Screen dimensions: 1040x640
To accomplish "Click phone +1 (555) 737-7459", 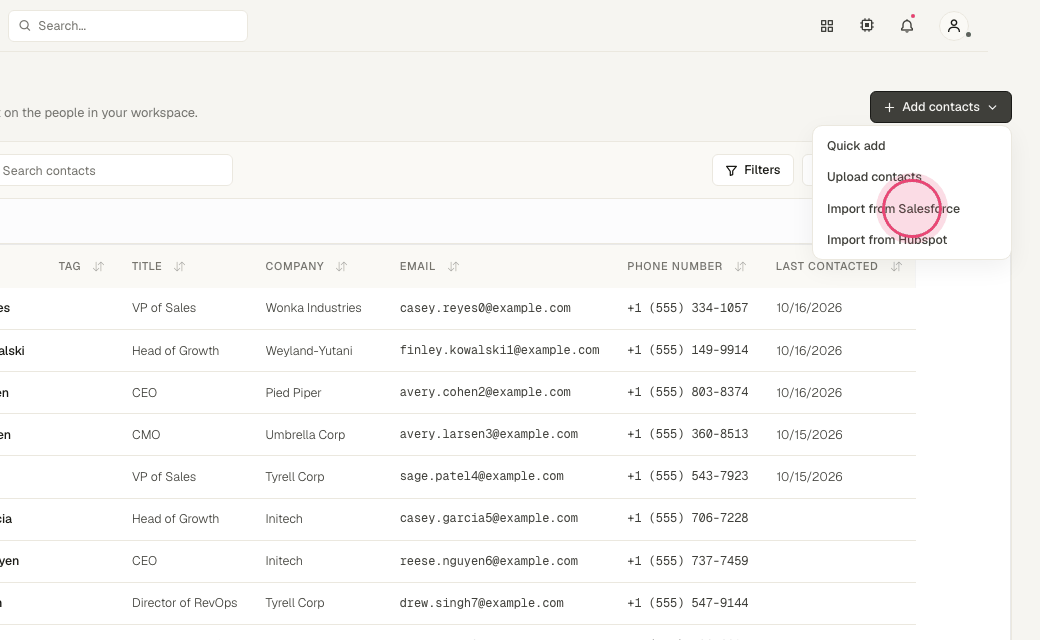I will (688, 561).
